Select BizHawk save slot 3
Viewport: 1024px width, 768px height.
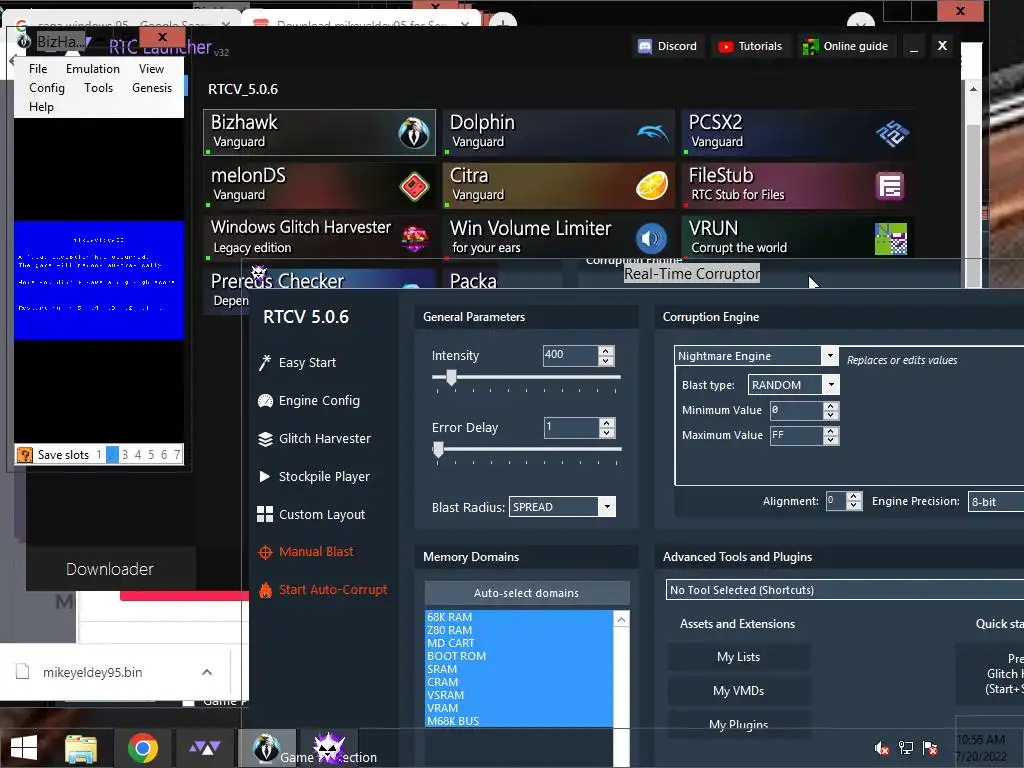pyautogui.click(x=125, y=455)
